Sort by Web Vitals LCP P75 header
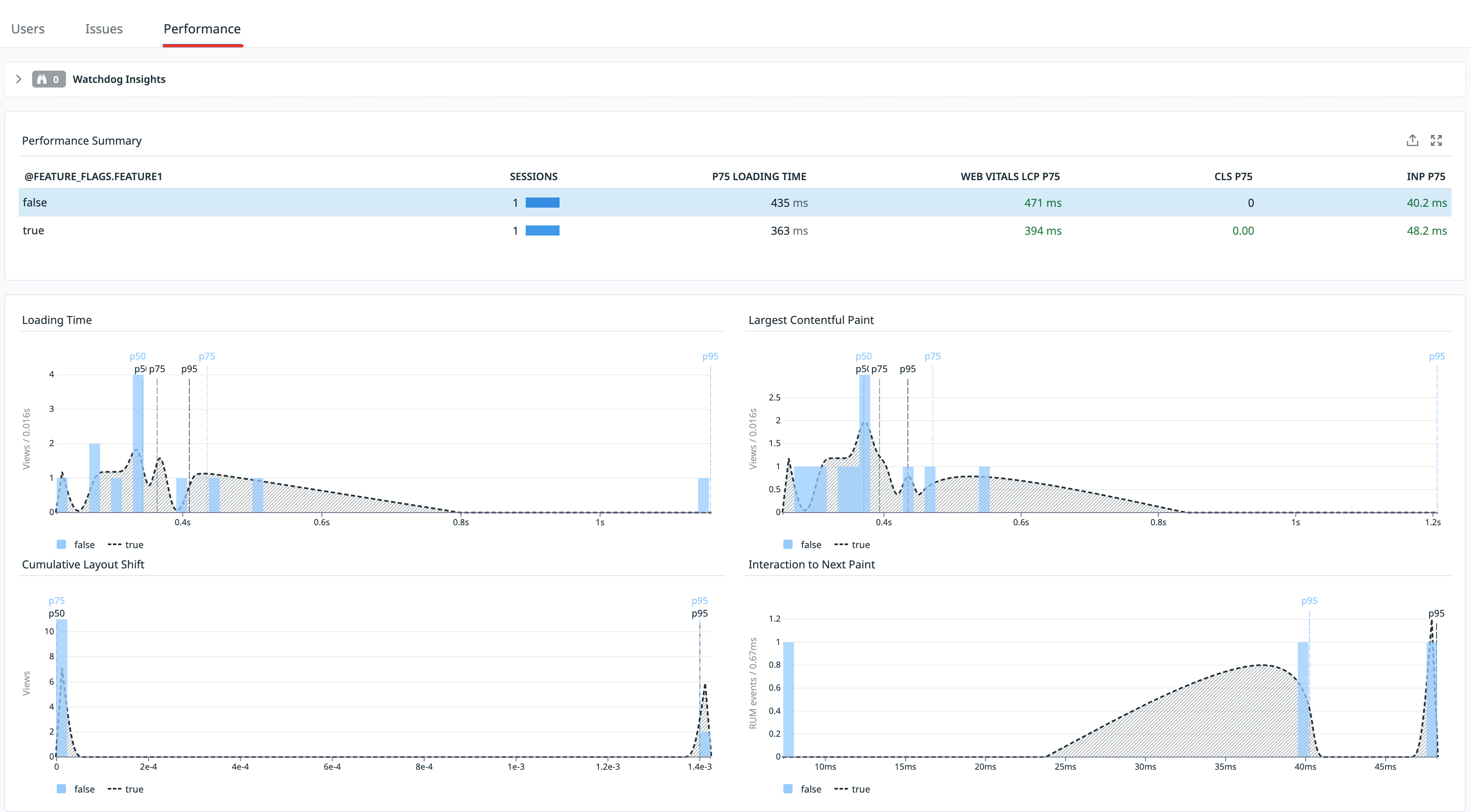Image resolution: width=1471 pixels, height=812 pixels. point(1010,176)
